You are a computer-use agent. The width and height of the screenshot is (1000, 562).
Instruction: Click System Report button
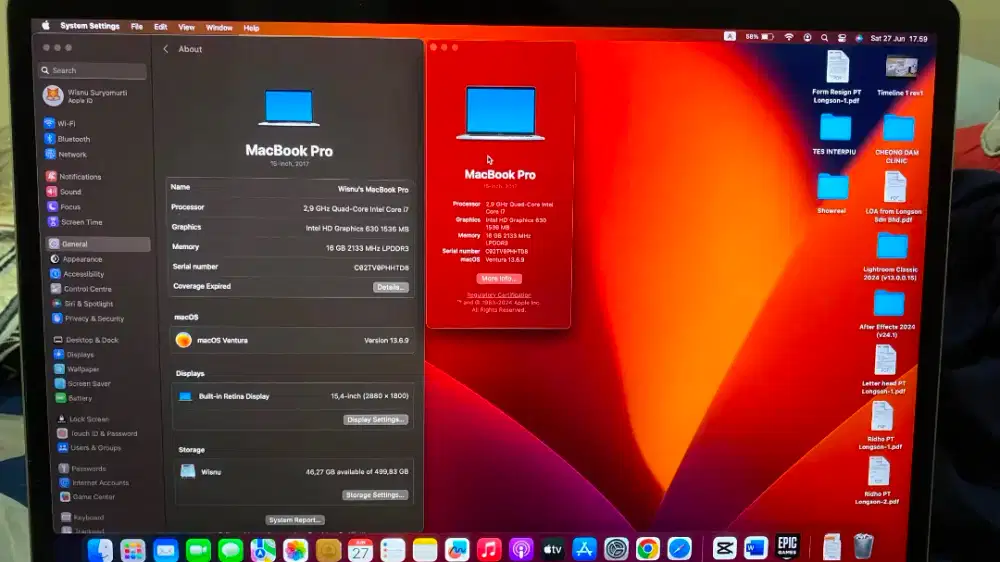[295, 521]
